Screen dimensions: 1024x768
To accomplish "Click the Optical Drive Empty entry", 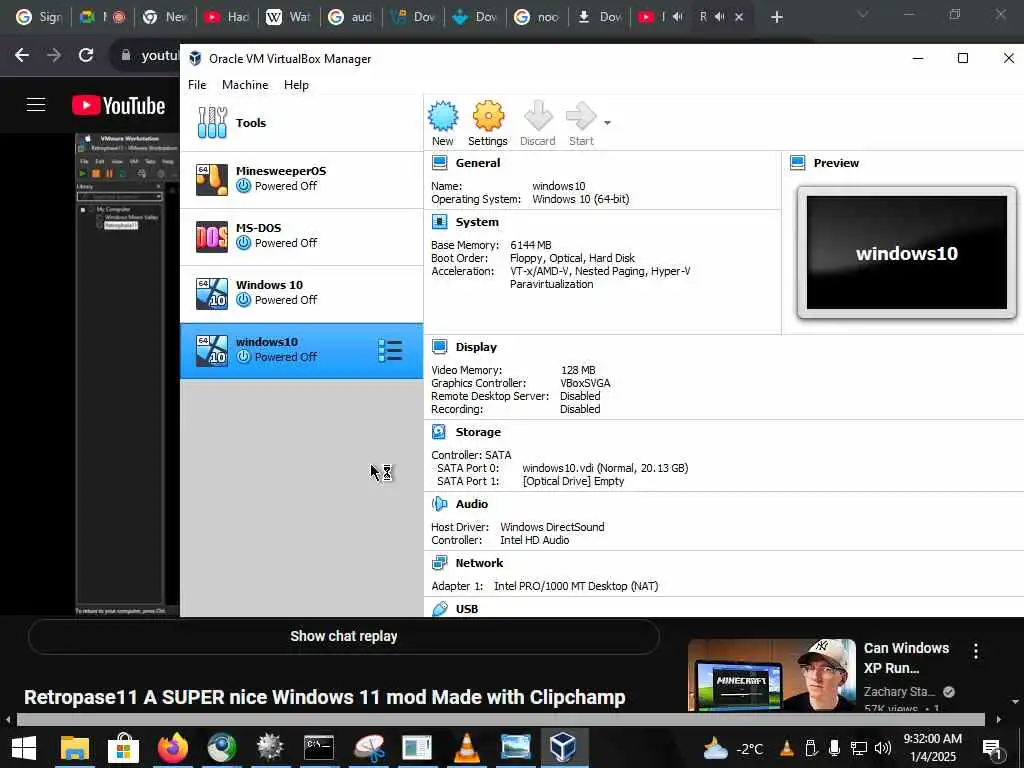I will click(573, 481).
